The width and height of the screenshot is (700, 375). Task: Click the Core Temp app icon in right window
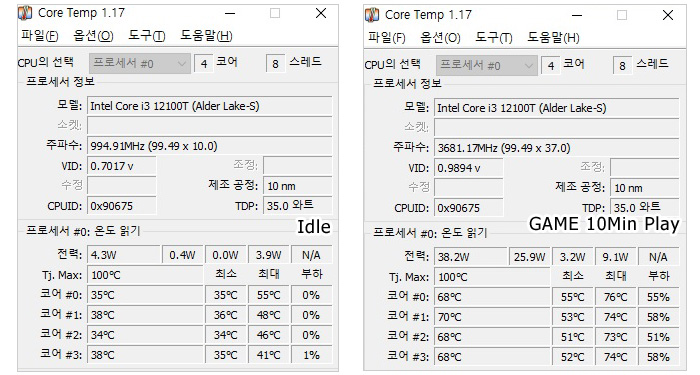[x=372, y=15]
